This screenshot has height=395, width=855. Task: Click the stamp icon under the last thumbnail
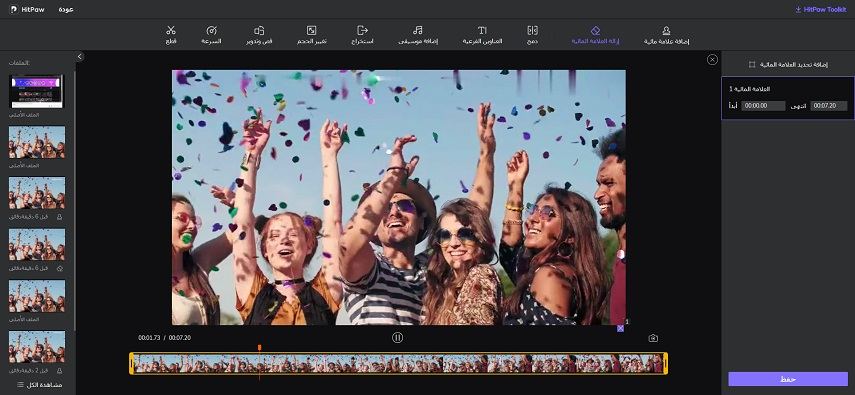[x=59, y=370]
